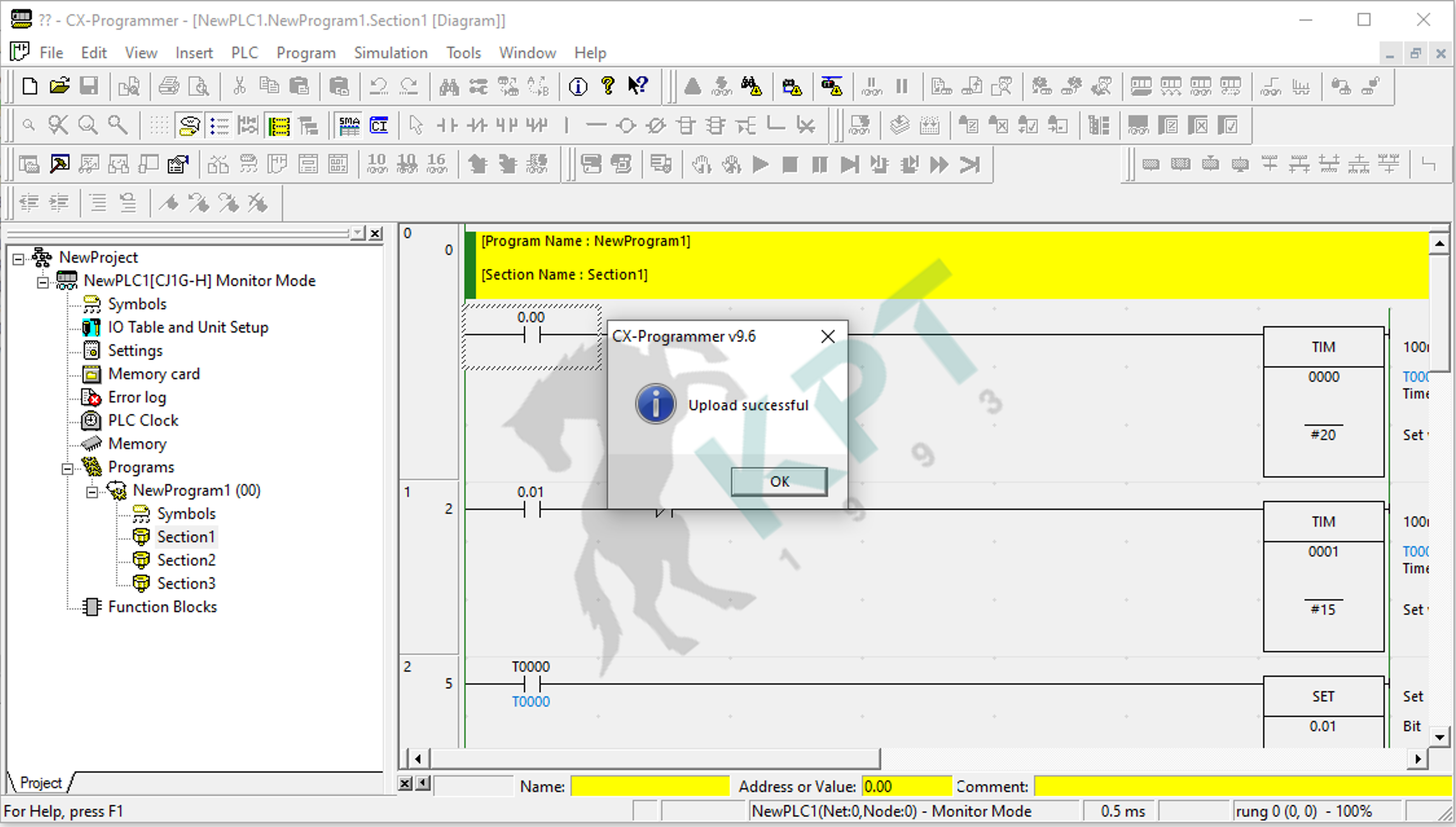Select the TIM 0000 instruction box
Screen dimensions: 1456x827
[x=1323, y=402]
